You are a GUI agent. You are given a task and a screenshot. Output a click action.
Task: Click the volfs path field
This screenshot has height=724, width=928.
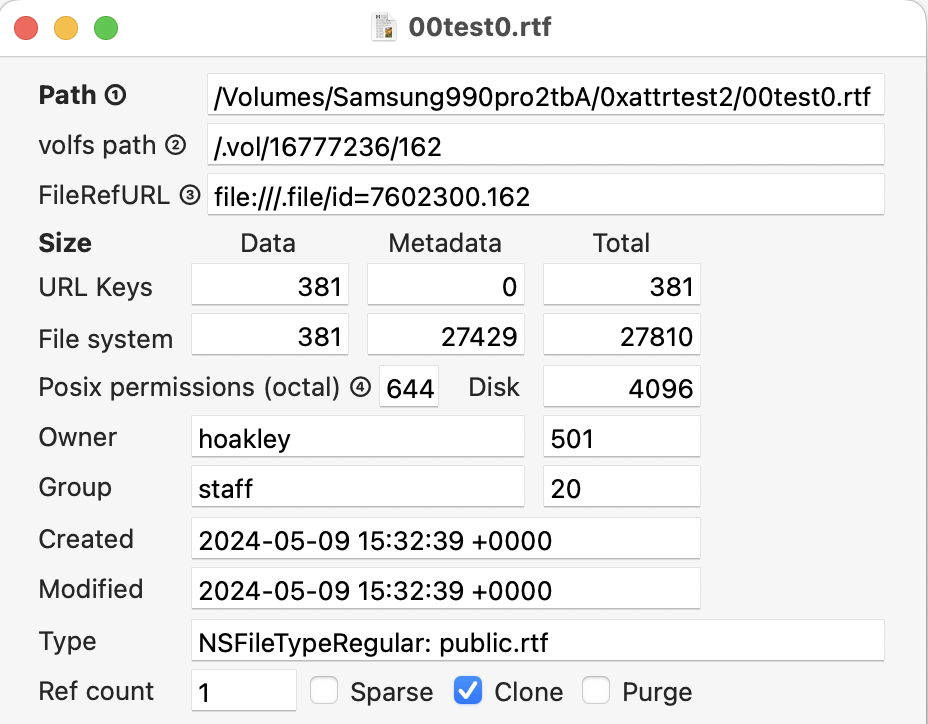(545, 144)
